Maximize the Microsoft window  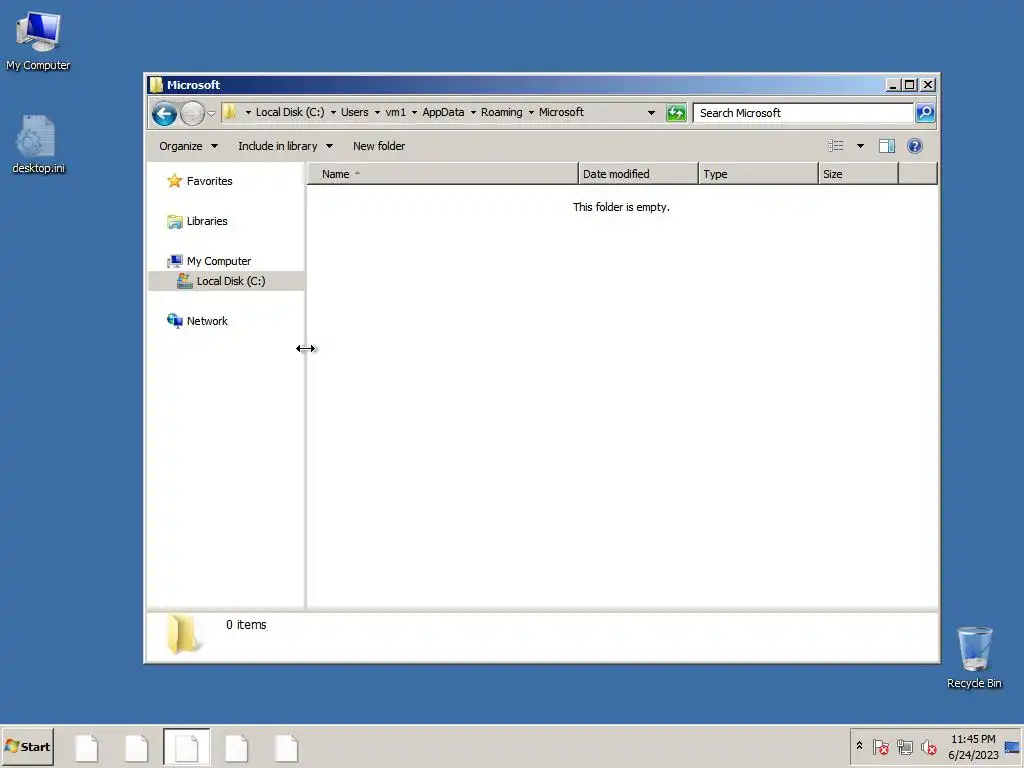tap(910, 85)
